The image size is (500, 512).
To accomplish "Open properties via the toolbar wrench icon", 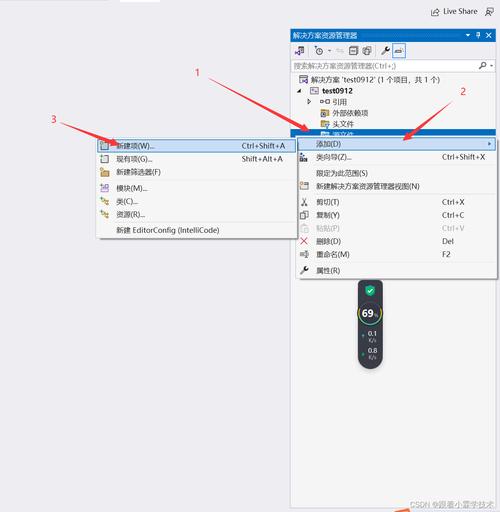I will [385, 51].
